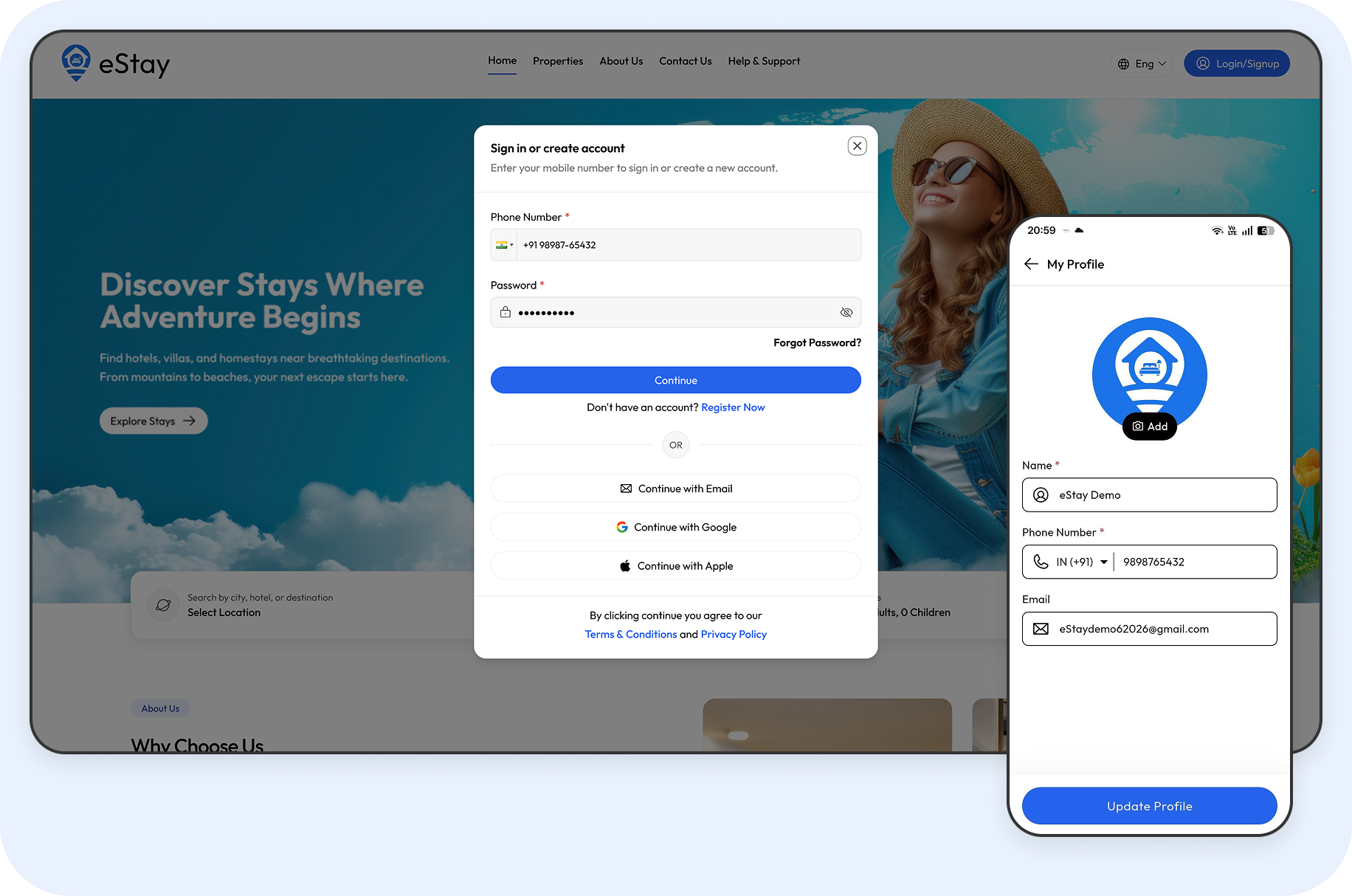
Task: Click the password input field
Action: tap(675, 312)
